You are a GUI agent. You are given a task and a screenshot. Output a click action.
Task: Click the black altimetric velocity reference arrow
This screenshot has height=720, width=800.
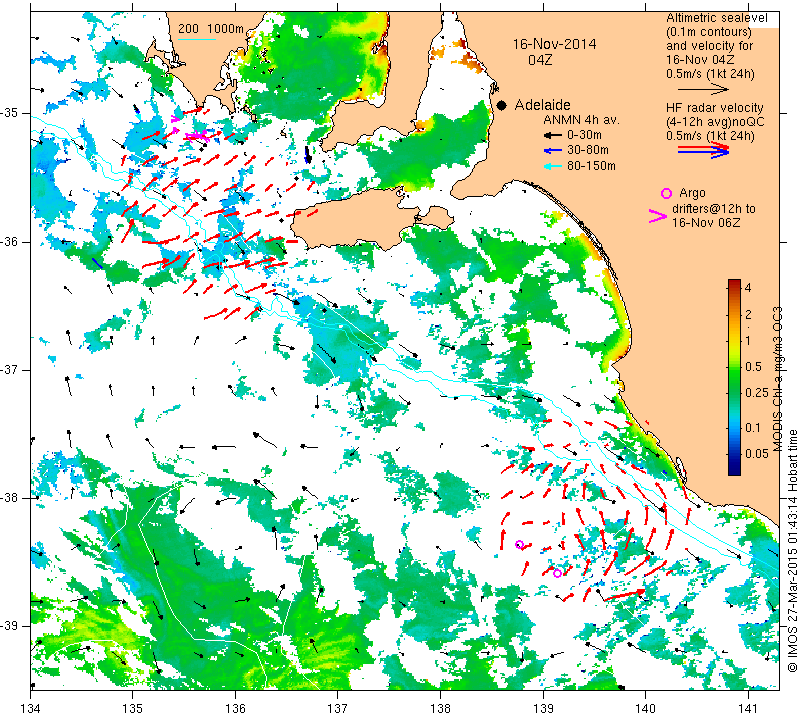(704, 89)
